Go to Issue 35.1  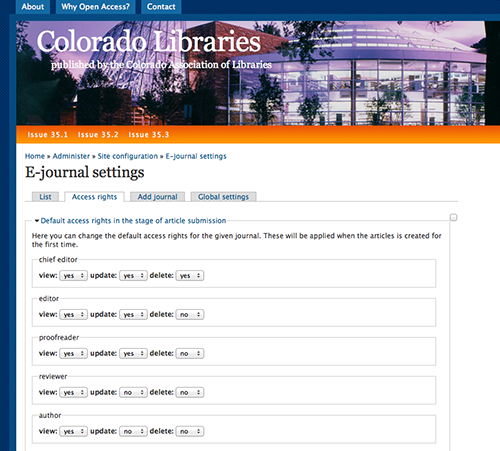tap(47, 135)
